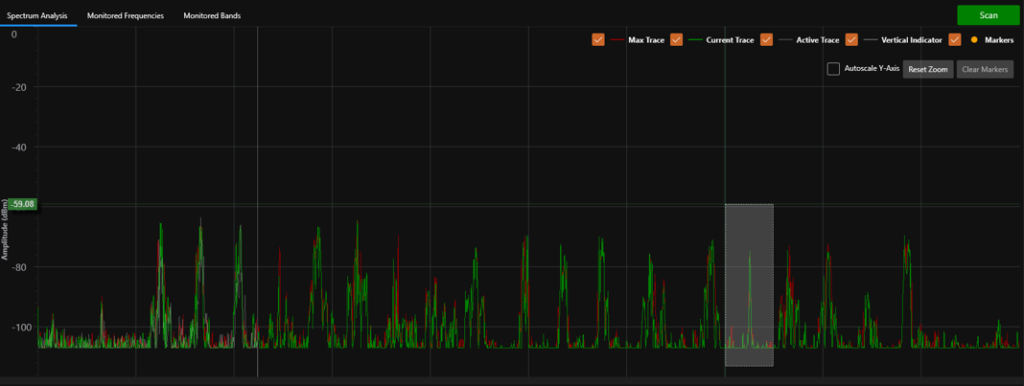Select the Spectrum Analysis tab
Viewport: 1024px width, 386px height.
click(x=37, y=15)
